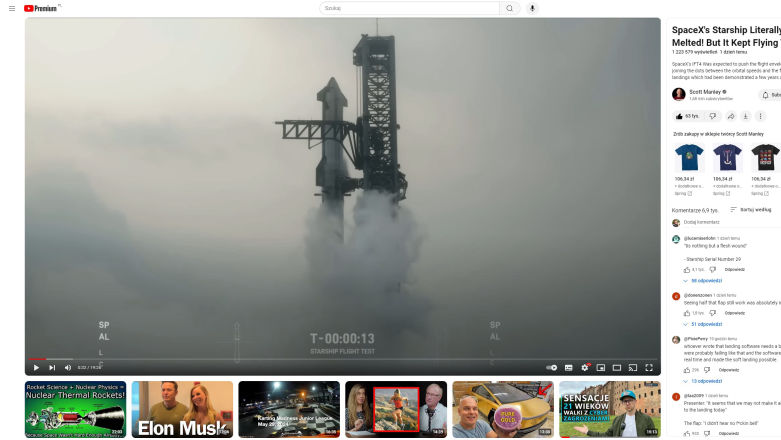The height and width of the screenshot is (440, 781).
Task: Expand 98 odpowiedzi replies
Action: click(703, 281)
